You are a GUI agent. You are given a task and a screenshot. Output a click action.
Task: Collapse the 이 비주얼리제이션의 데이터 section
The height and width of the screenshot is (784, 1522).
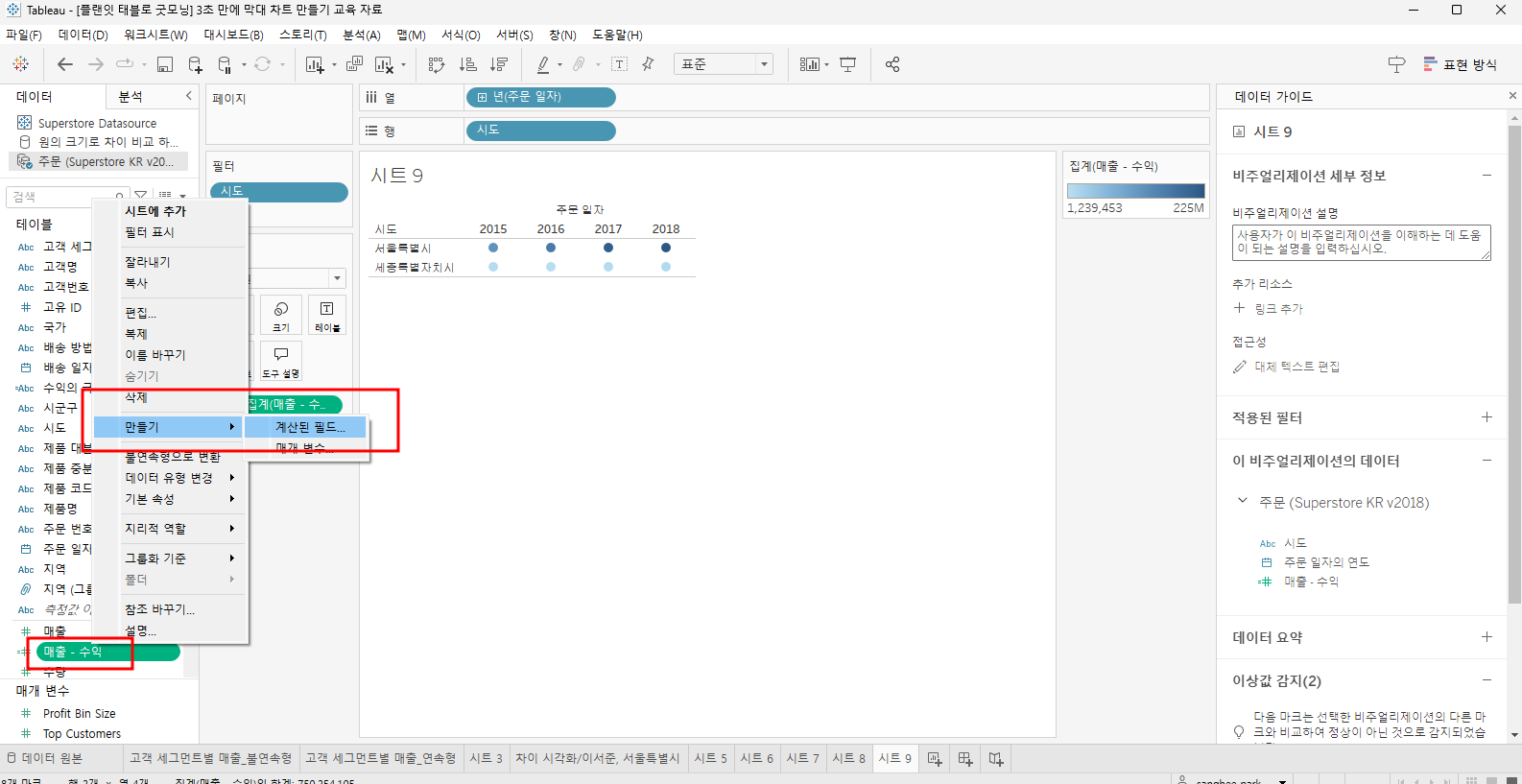tap(1486, 460)
